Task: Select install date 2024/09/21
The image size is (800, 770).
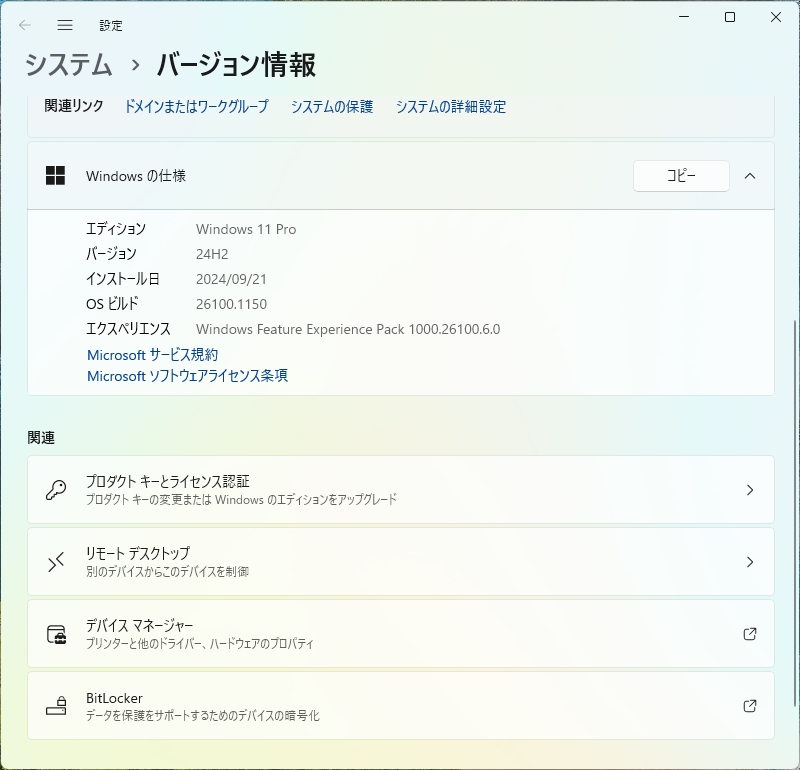Action: 231,279
